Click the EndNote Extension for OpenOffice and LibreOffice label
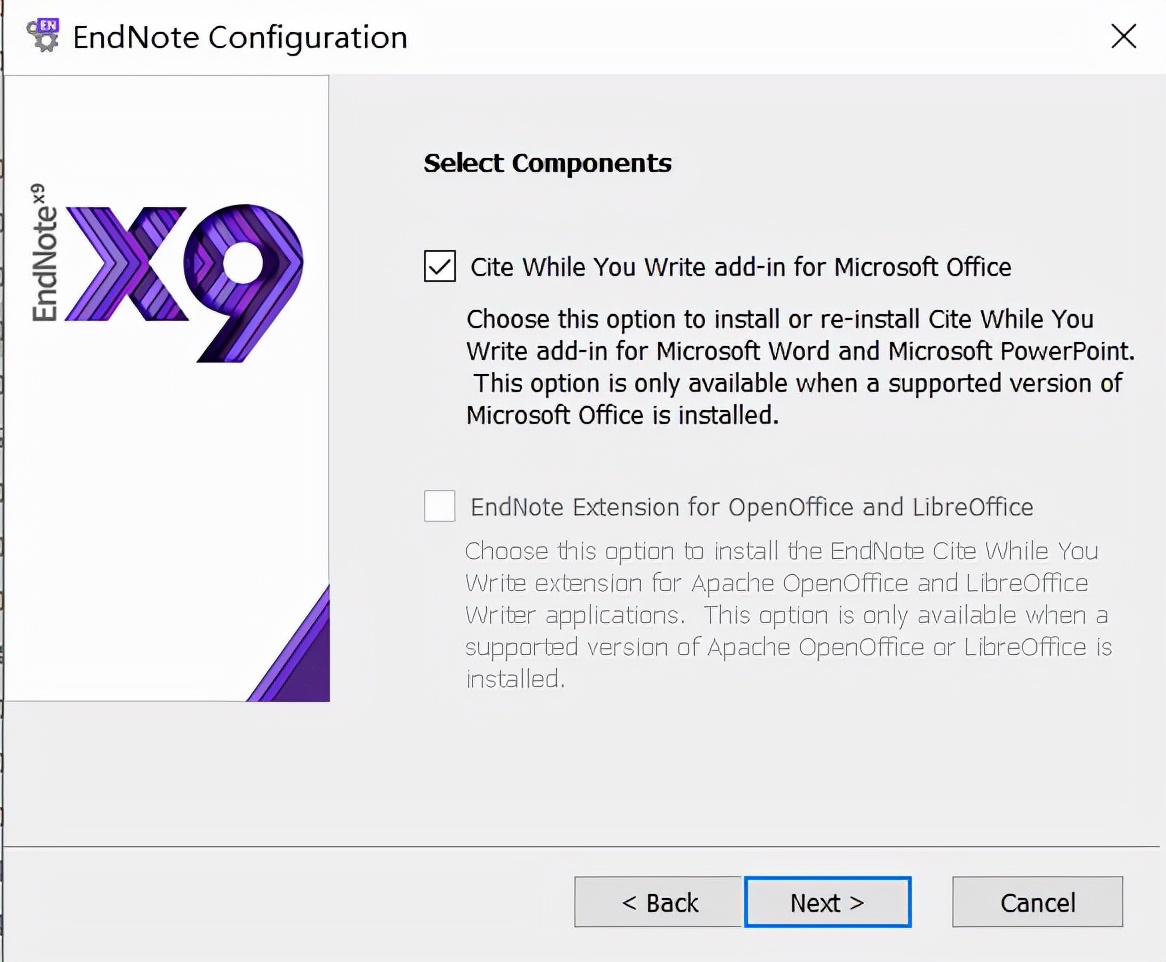 pyautogui.click(x=752, y=507)
